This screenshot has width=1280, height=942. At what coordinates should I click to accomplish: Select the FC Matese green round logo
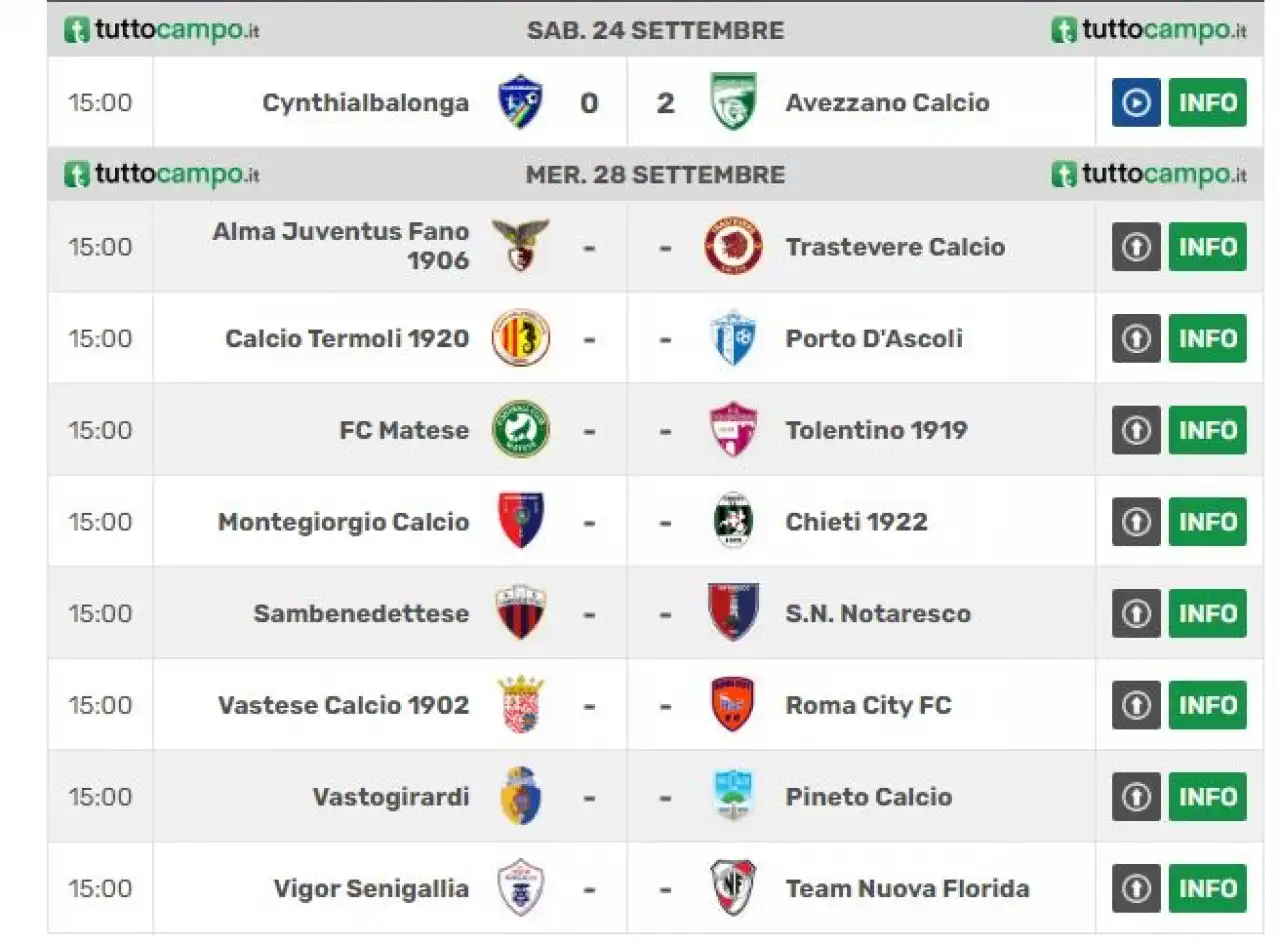click(x=520, y=430)
